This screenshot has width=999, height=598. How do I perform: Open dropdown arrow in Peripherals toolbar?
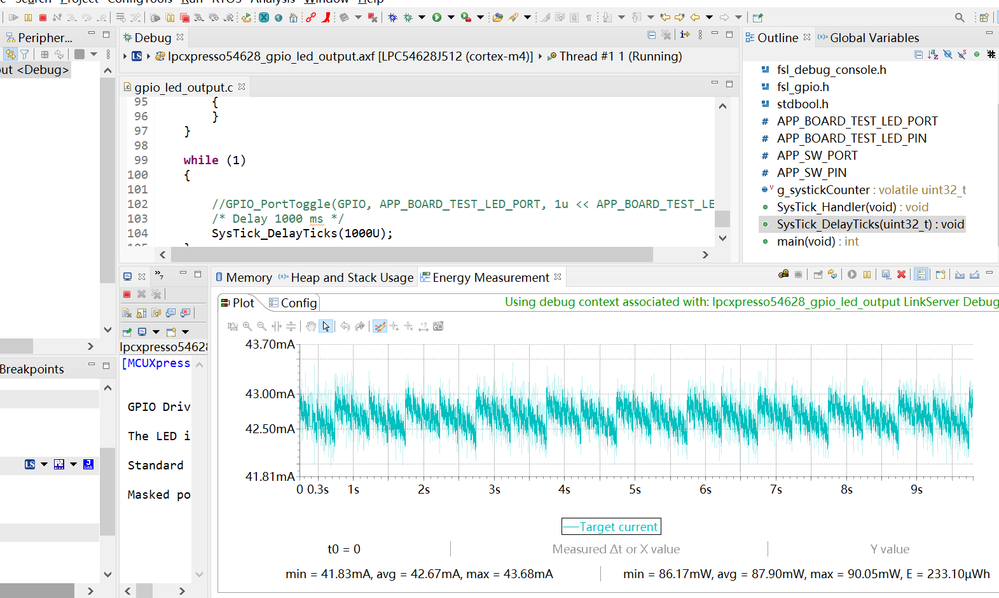(93, 55)
